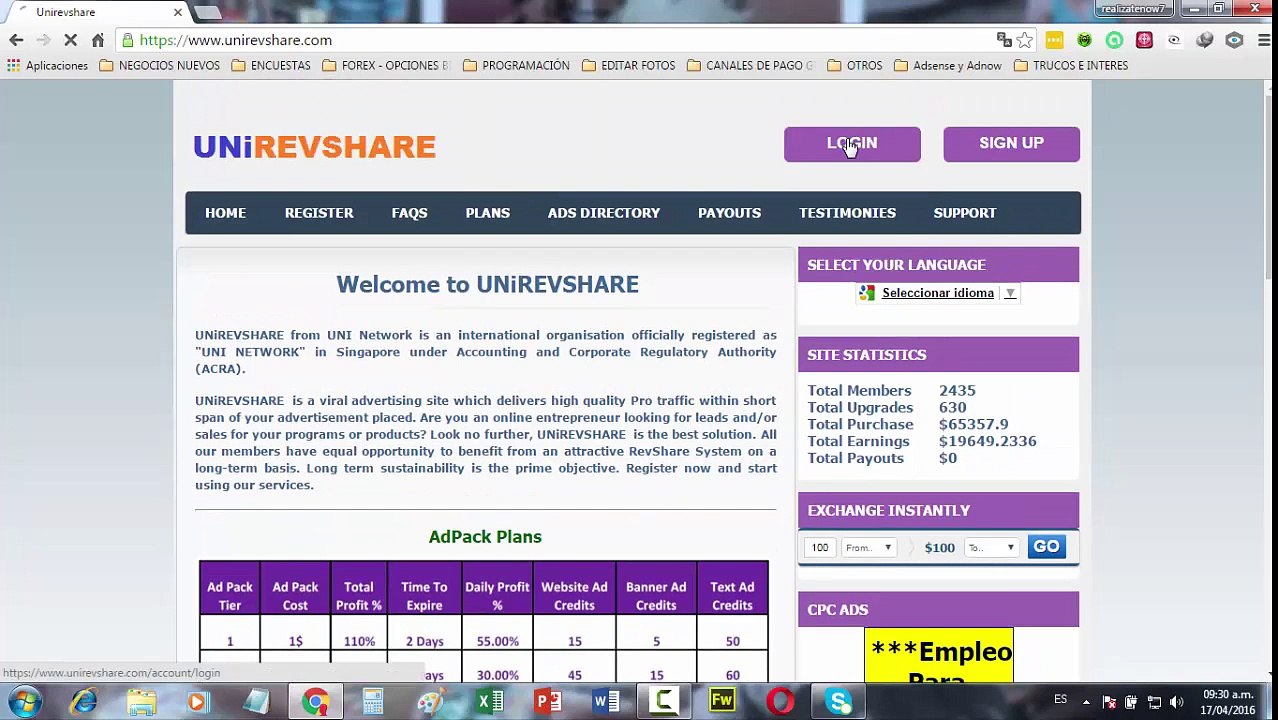Open the Chrome hamburger menu
This screenshot has height=720, width=1278.
pyautogui.click(x=1263, y=40)
